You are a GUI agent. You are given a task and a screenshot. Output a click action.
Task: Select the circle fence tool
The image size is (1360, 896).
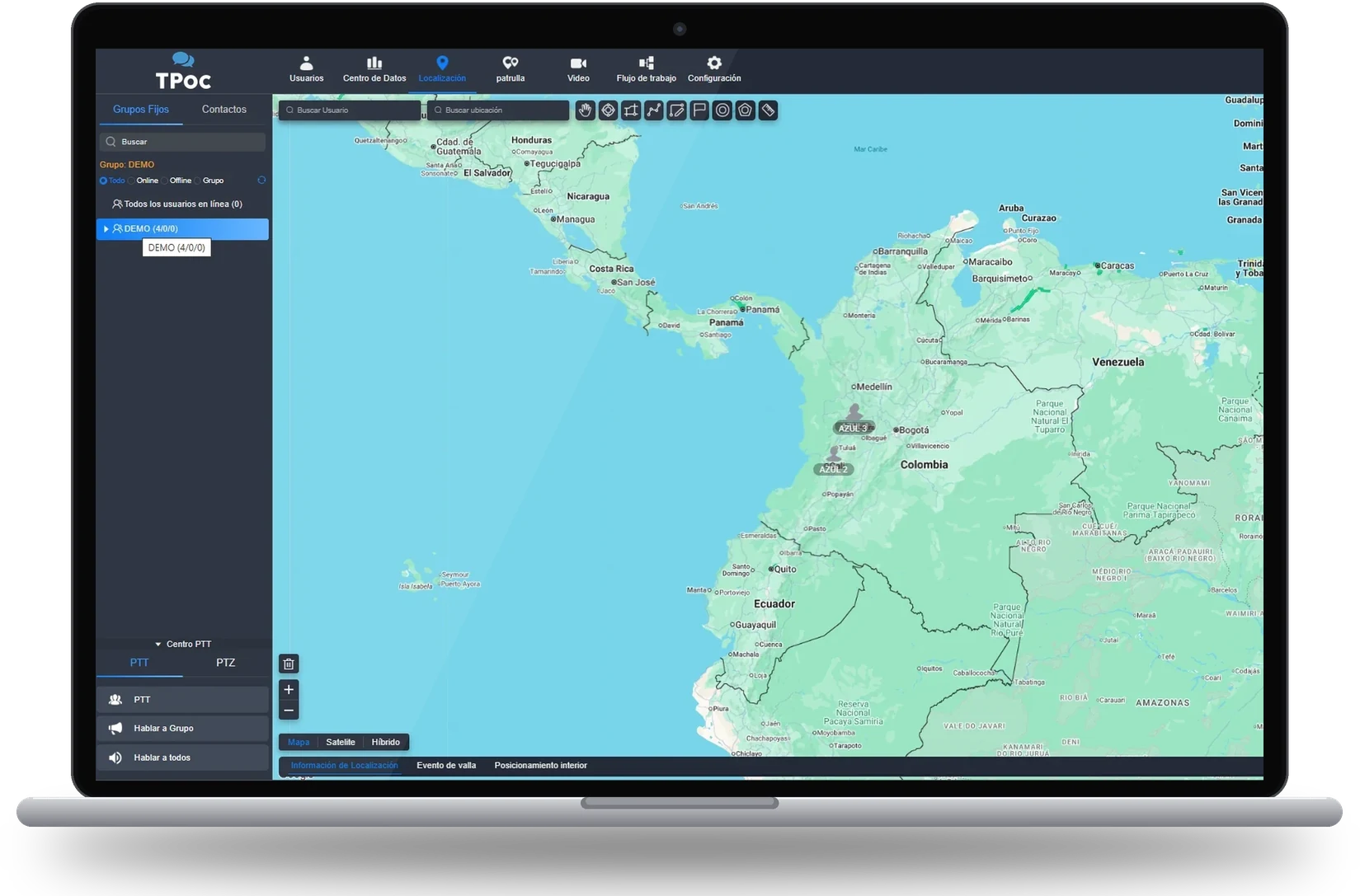722,110
